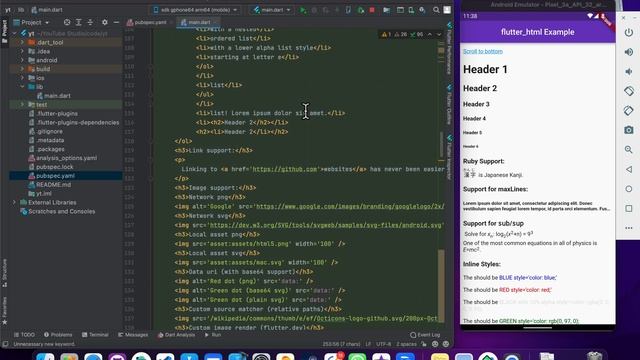Click the Project panel settings gear icon
640x360 pixels.
[104, 22]
